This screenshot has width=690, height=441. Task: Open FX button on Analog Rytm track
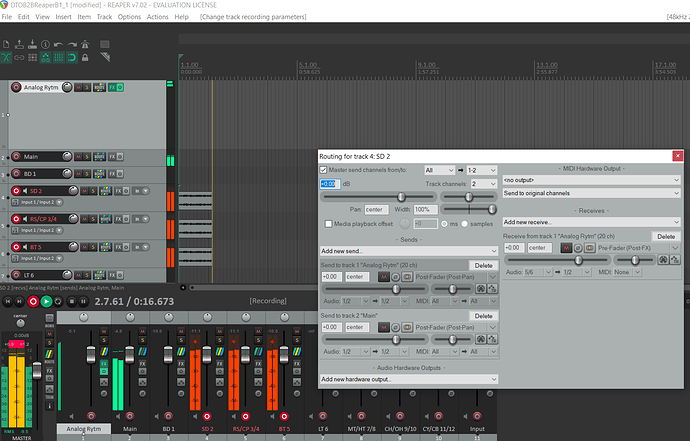[x=112, y=87]
